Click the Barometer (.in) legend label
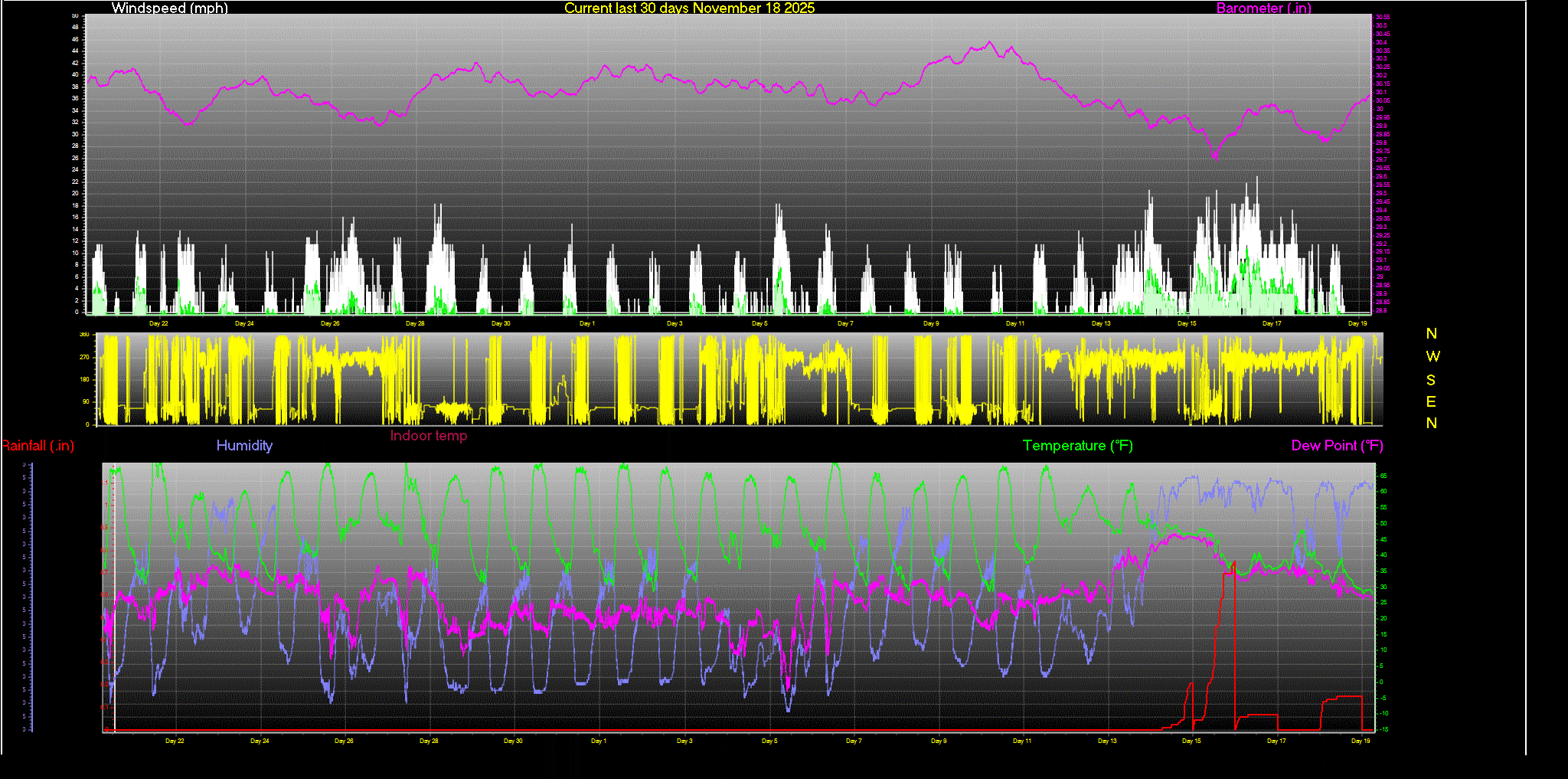 (x=1263, y=8)
